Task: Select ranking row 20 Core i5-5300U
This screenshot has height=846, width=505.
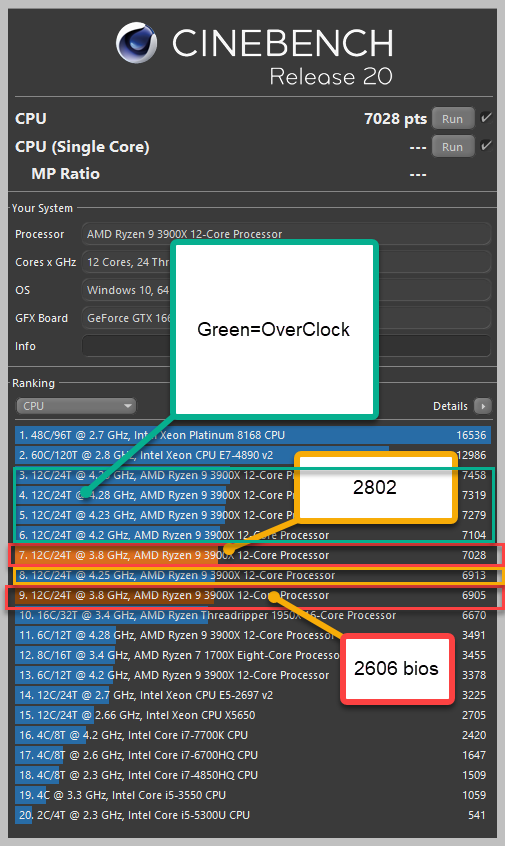Action: (253, 815)
